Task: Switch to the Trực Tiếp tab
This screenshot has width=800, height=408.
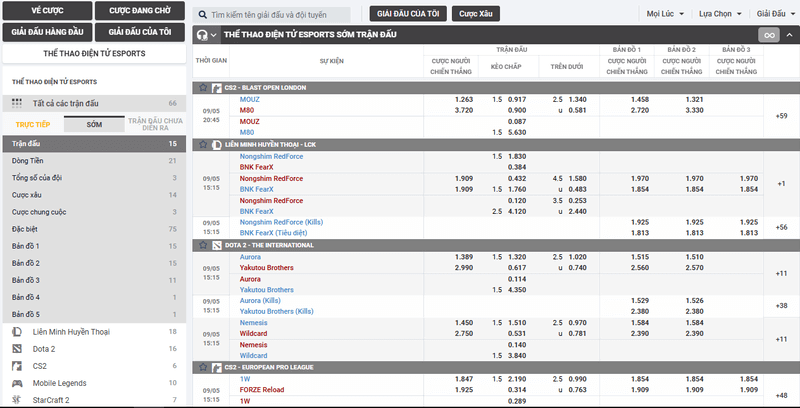Action: (x=32, y=125)
